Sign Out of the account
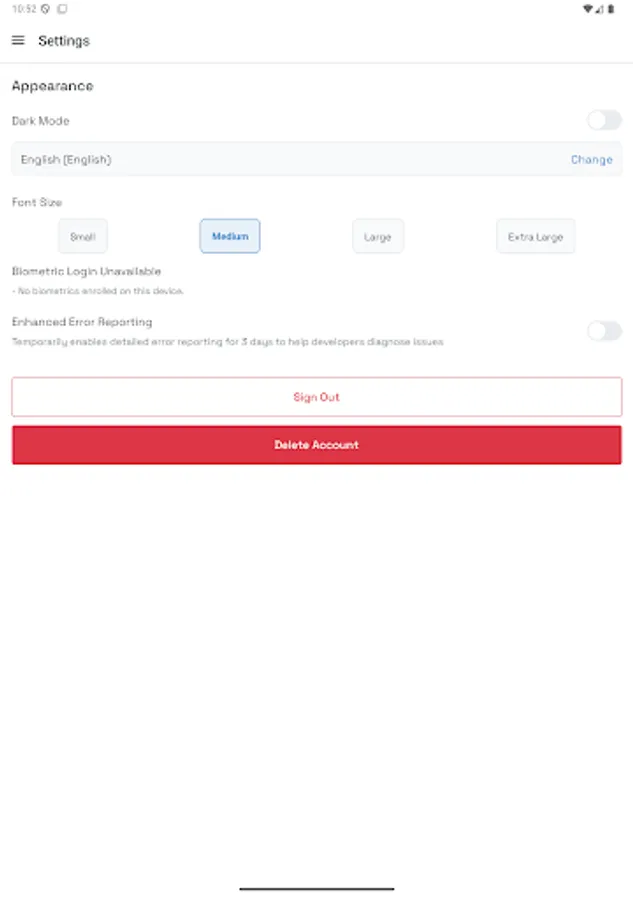This screenshot has width=633, height=900. (316, 396)
